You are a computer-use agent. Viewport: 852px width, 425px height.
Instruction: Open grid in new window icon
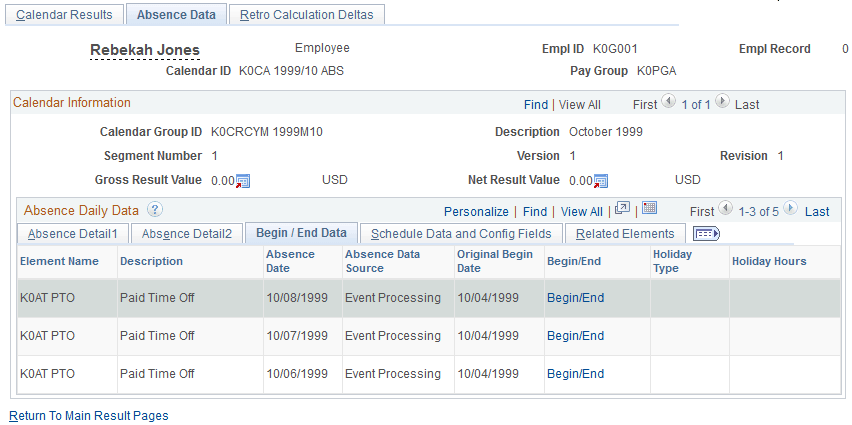click(622, 209)
